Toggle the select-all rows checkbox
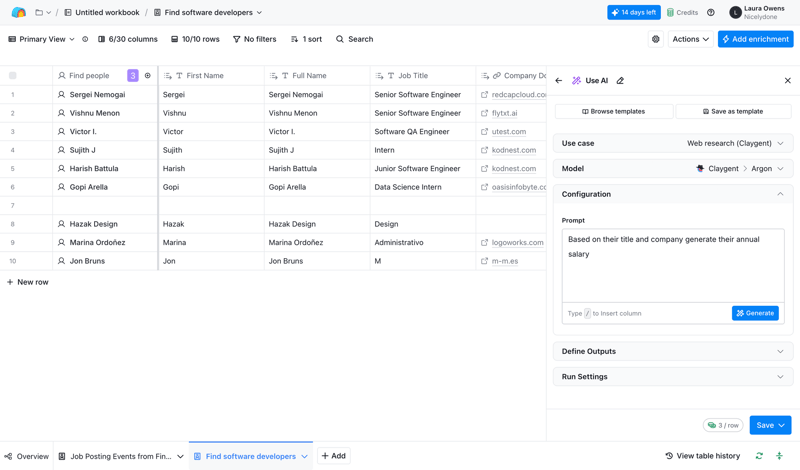This screenshot has height=470, width=800. click(13, 76)
